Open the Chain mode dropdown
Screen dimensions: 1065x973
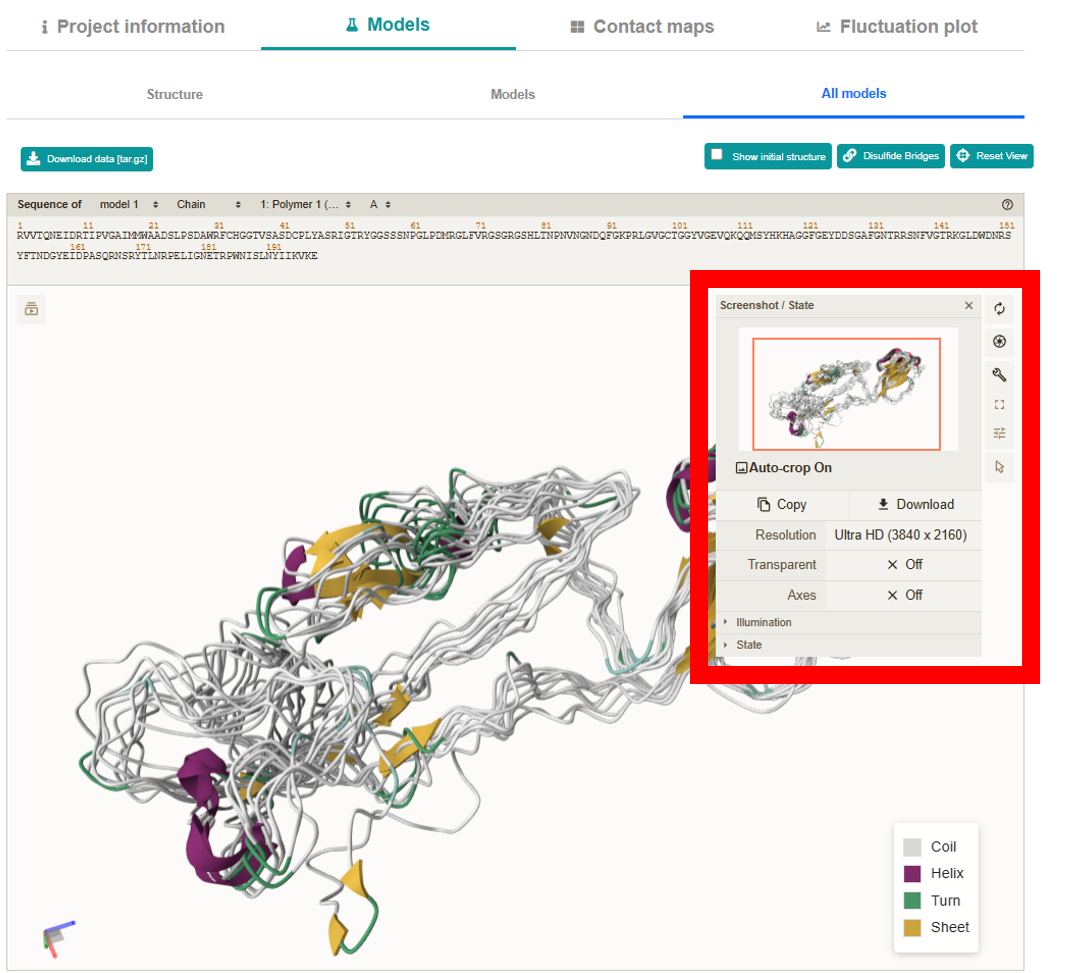coord(209,204)
